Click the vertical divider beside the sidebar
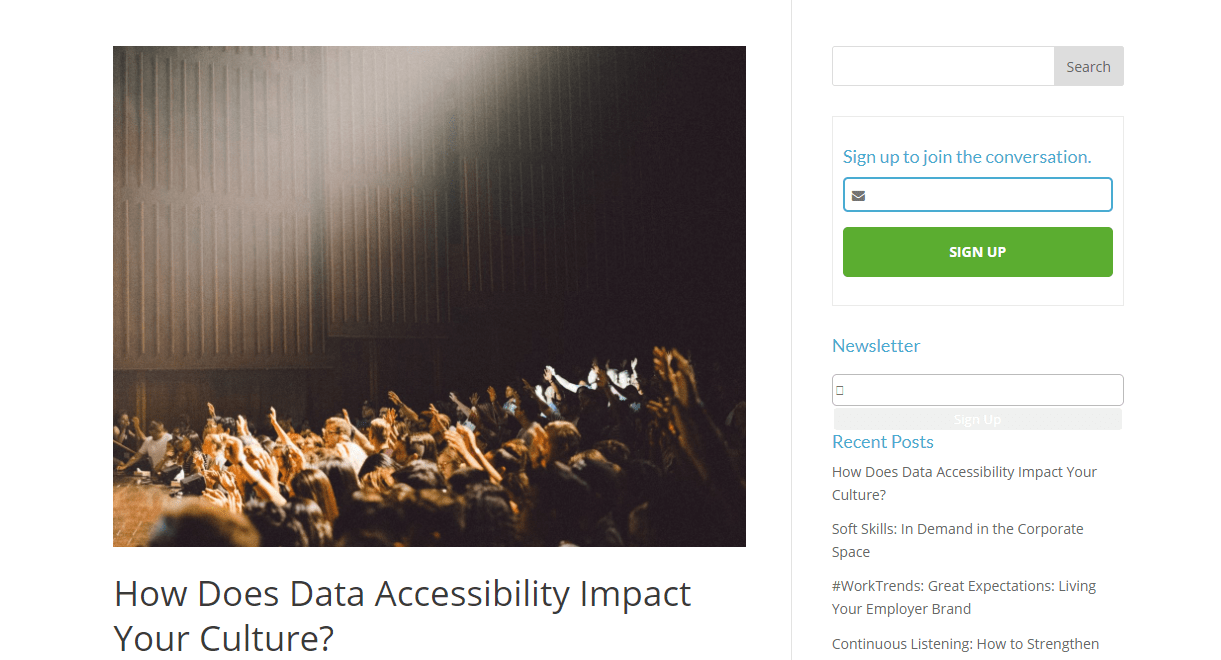The image size is (1221, 660). click(x=791, y=330)
